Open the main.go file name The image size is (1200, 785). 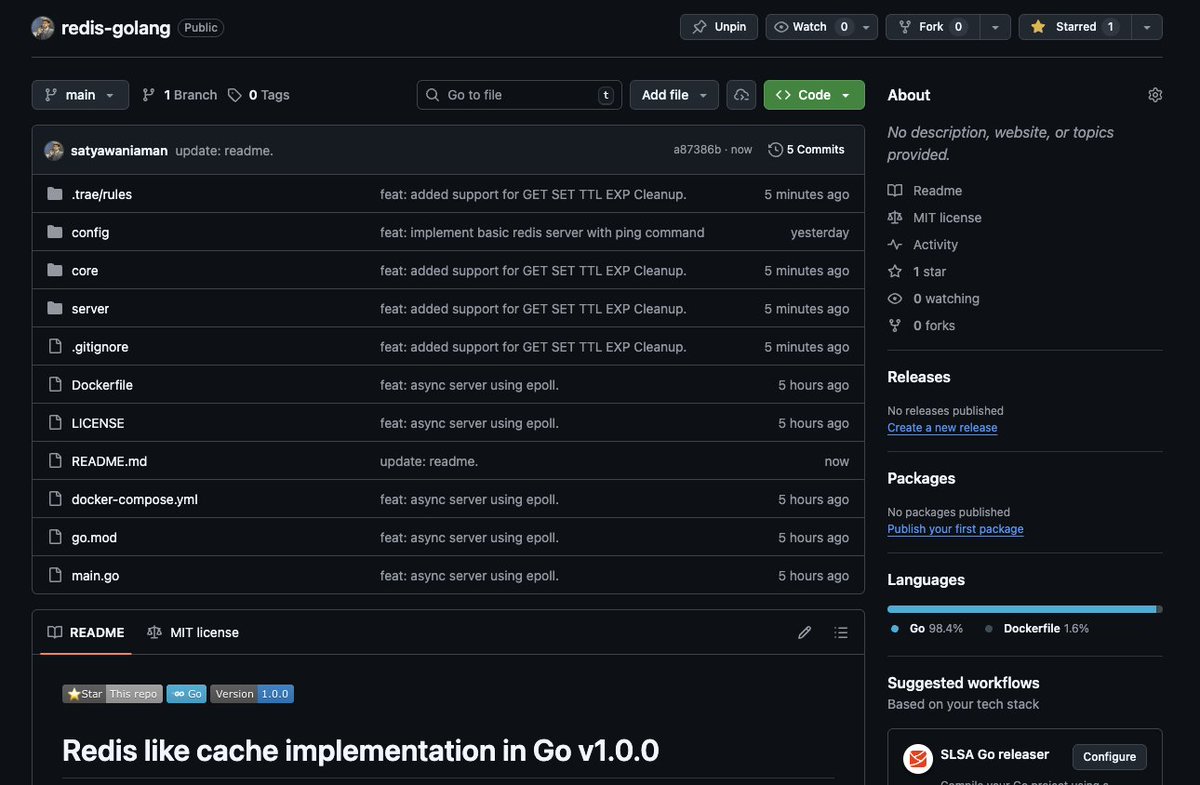[95, 575]
